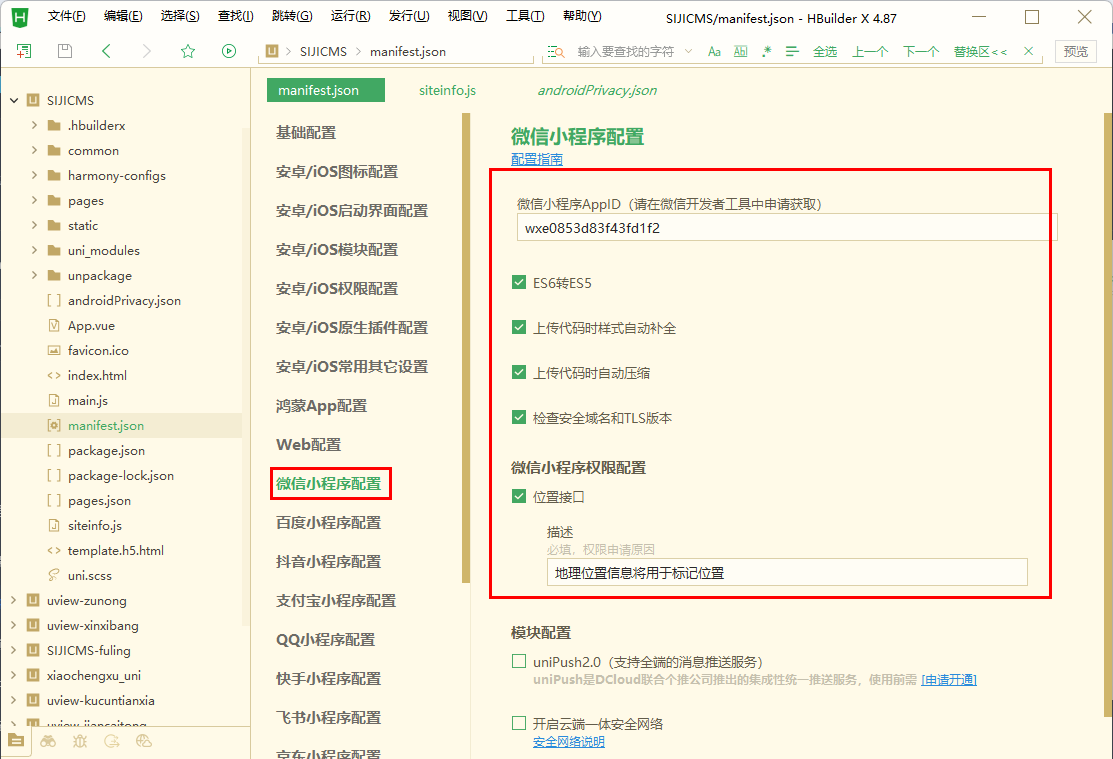Viewport: 1113px width, 759px height.
Task: Uncheck the ES6转ES5 checkbox
Action: tap(519, 283)
